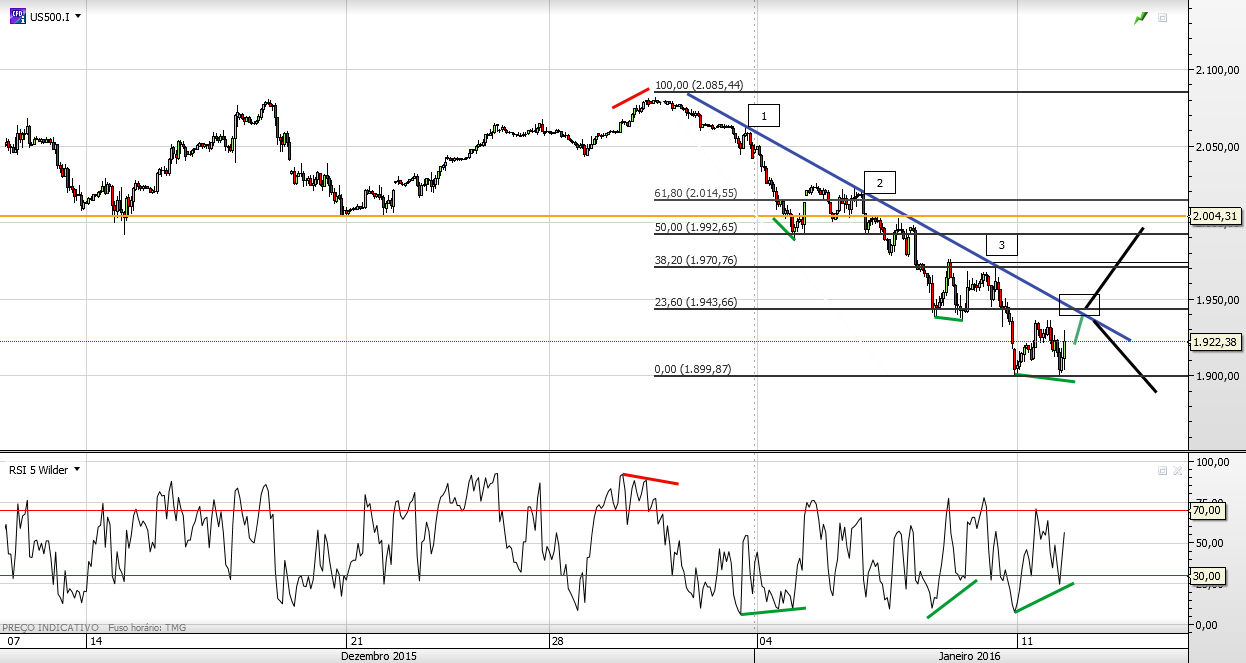Viewport: 1246px width, 663px height.
Task: Click date 04 on the time axis
Action: click(765, 640)
